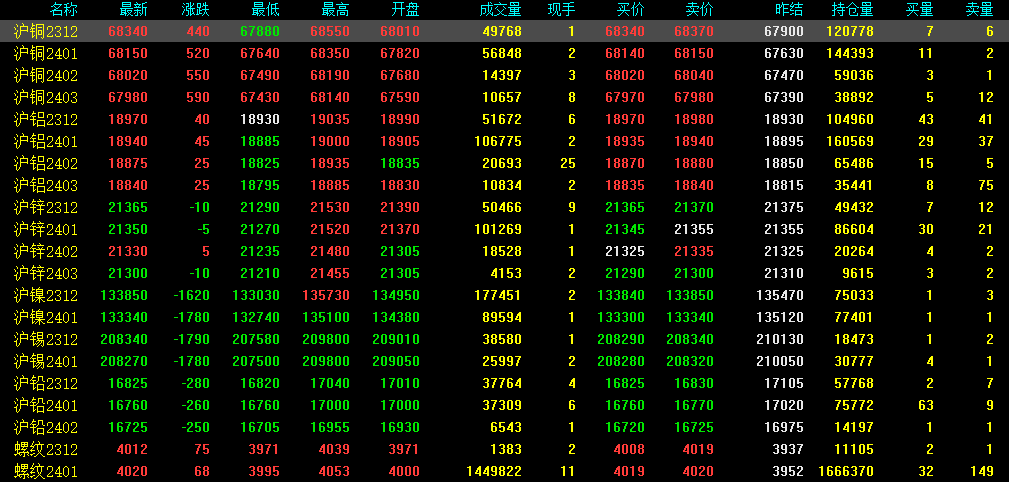
Task: Click the 名称 column header
Action: click(x=64, y=10)
